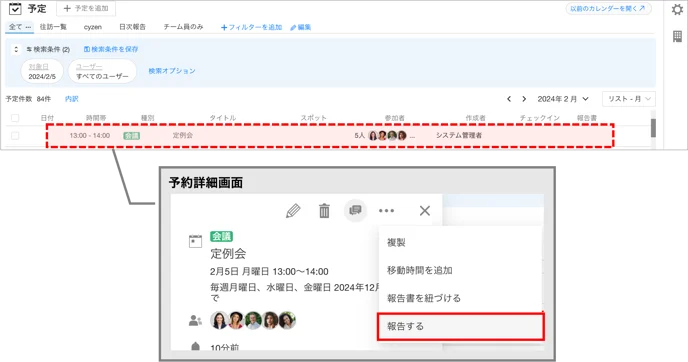Screen dimensions: 688x362
Task: Switch to the 日次報告 tab
Action: 133,27
